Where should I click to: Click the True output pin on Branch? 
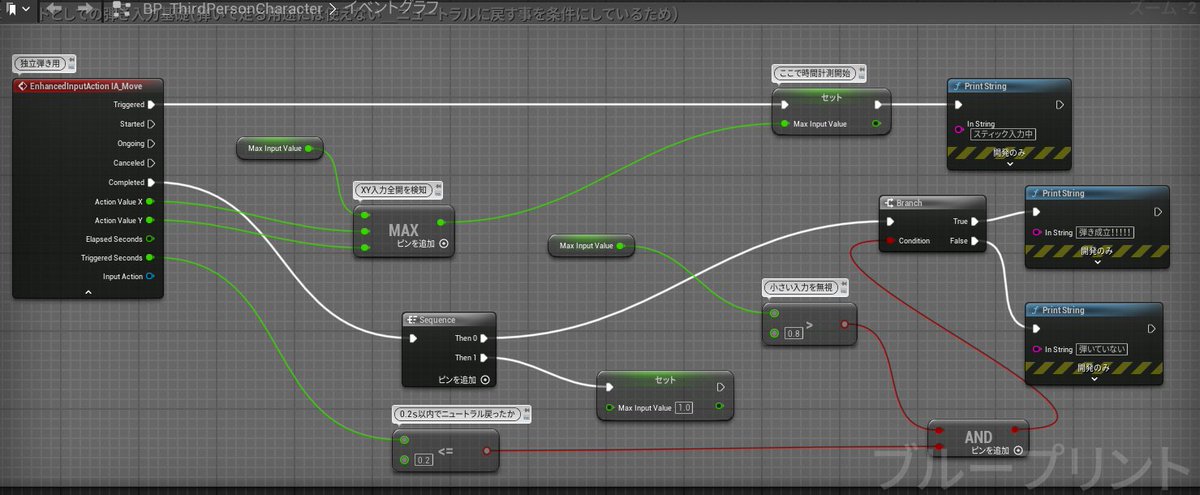pyautogui.click(x=975, y=221)
